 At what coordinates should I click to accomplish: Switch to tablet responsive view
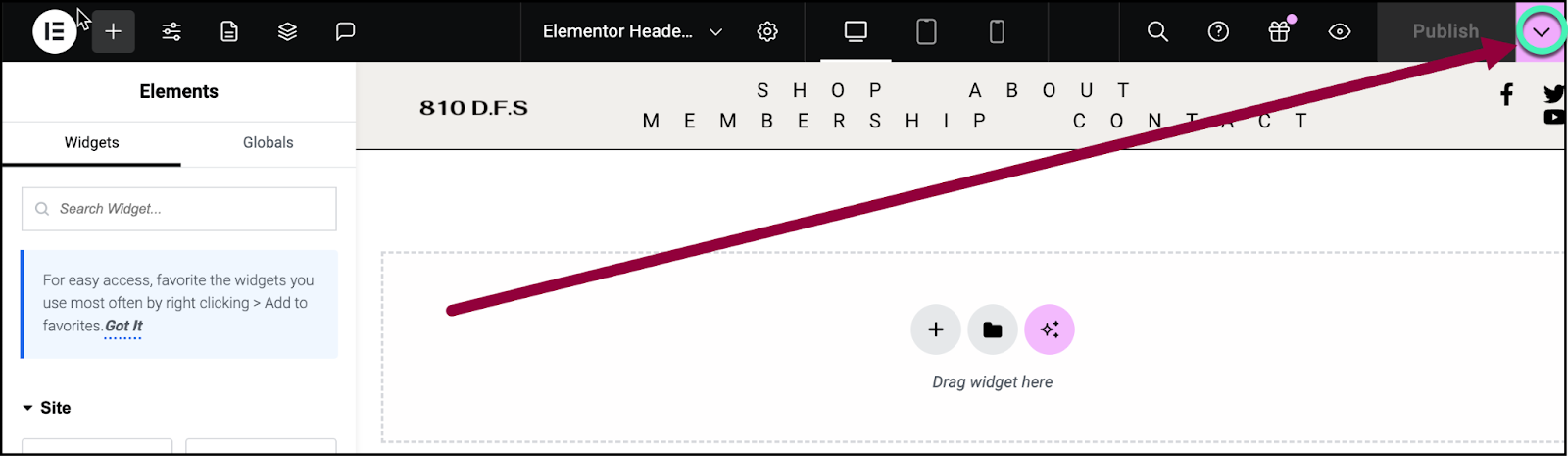(x=926, y=31)
